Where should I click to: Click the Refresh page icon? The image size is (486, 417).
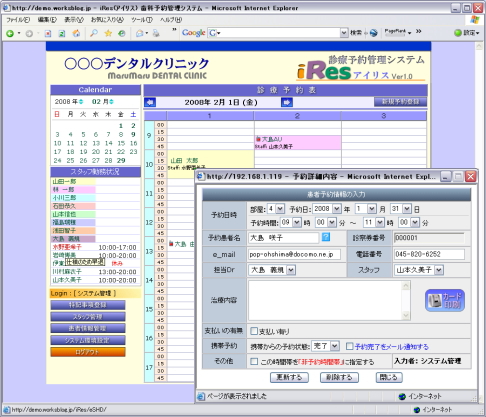click(62, 33)
